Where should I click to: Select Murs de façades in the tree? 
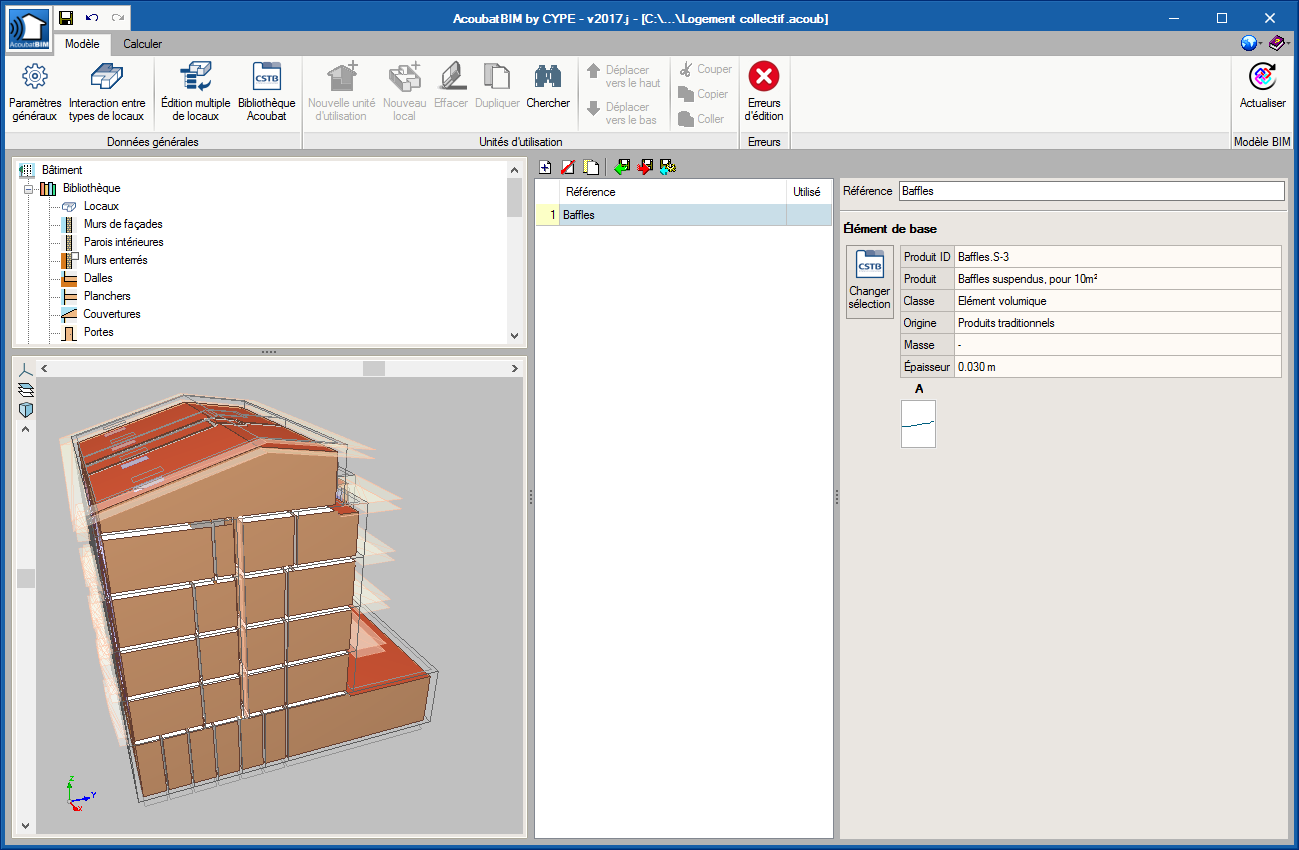(123, 224)
